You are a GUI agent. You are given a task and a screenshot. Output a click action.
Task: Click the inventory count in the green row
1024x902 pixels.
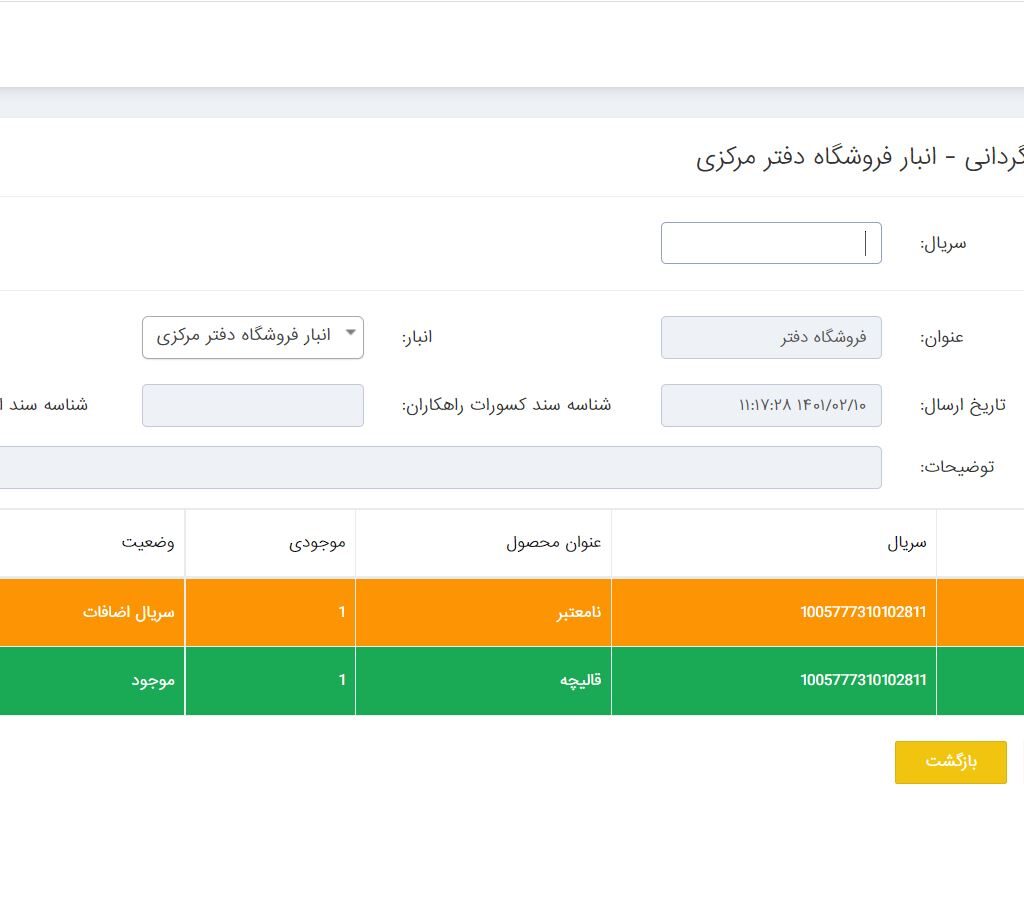click(341, 680)
